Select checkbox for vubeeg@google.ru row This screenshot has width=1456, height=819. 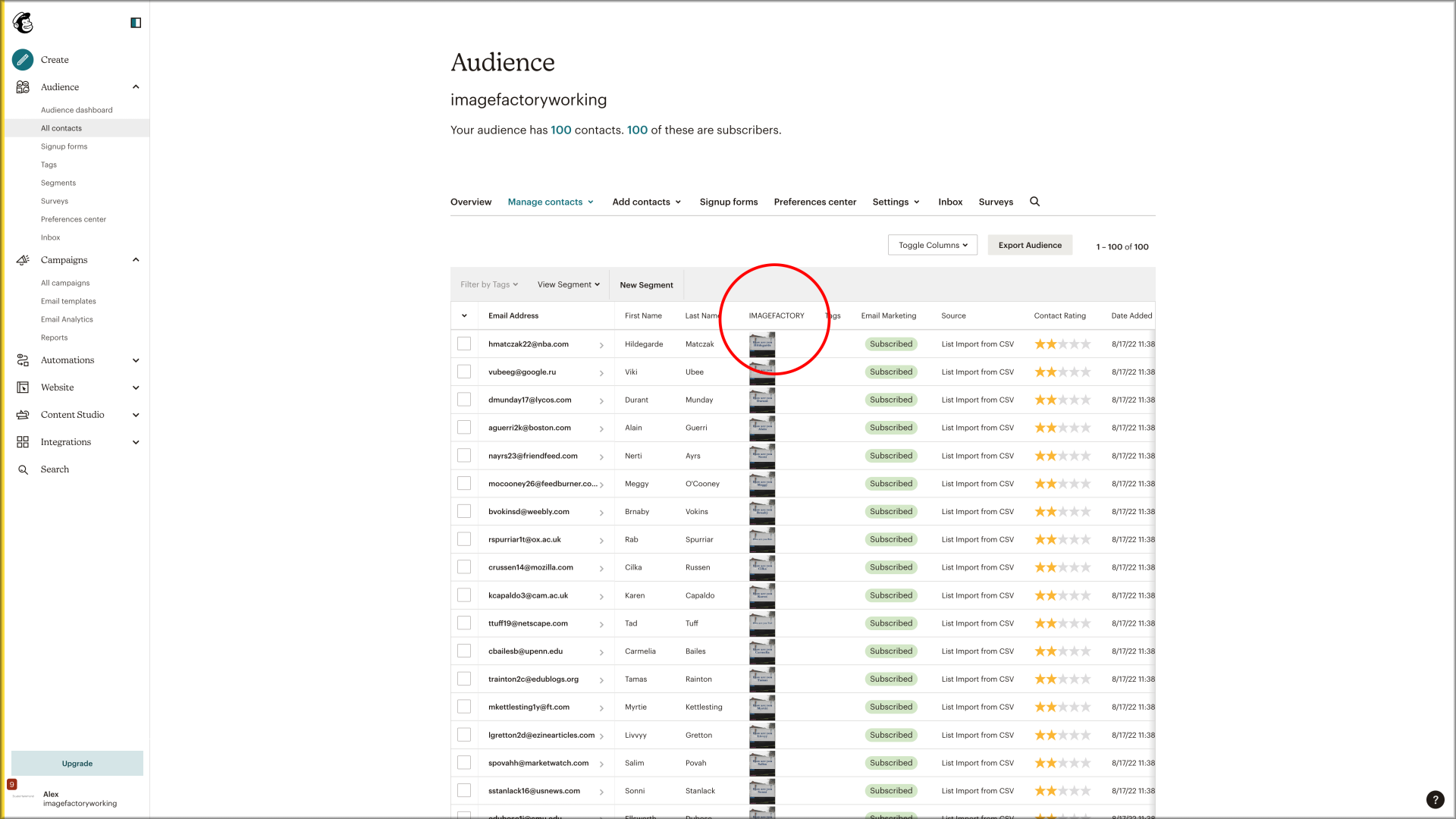(464, 372)
